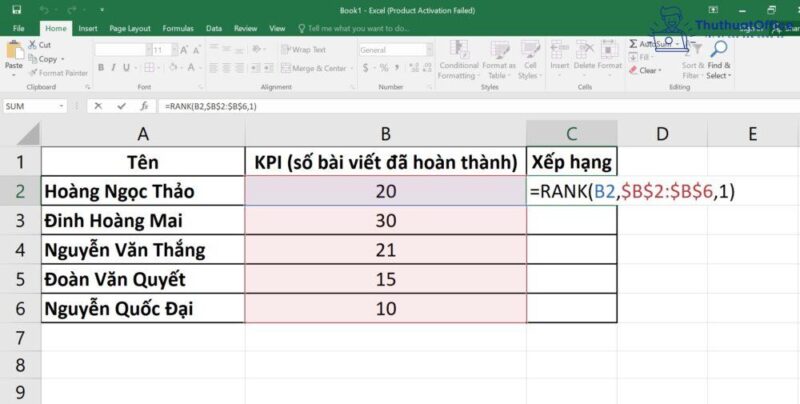Open the Format cells menu
This screenshot has height=404, width=800.
(609, 55)
